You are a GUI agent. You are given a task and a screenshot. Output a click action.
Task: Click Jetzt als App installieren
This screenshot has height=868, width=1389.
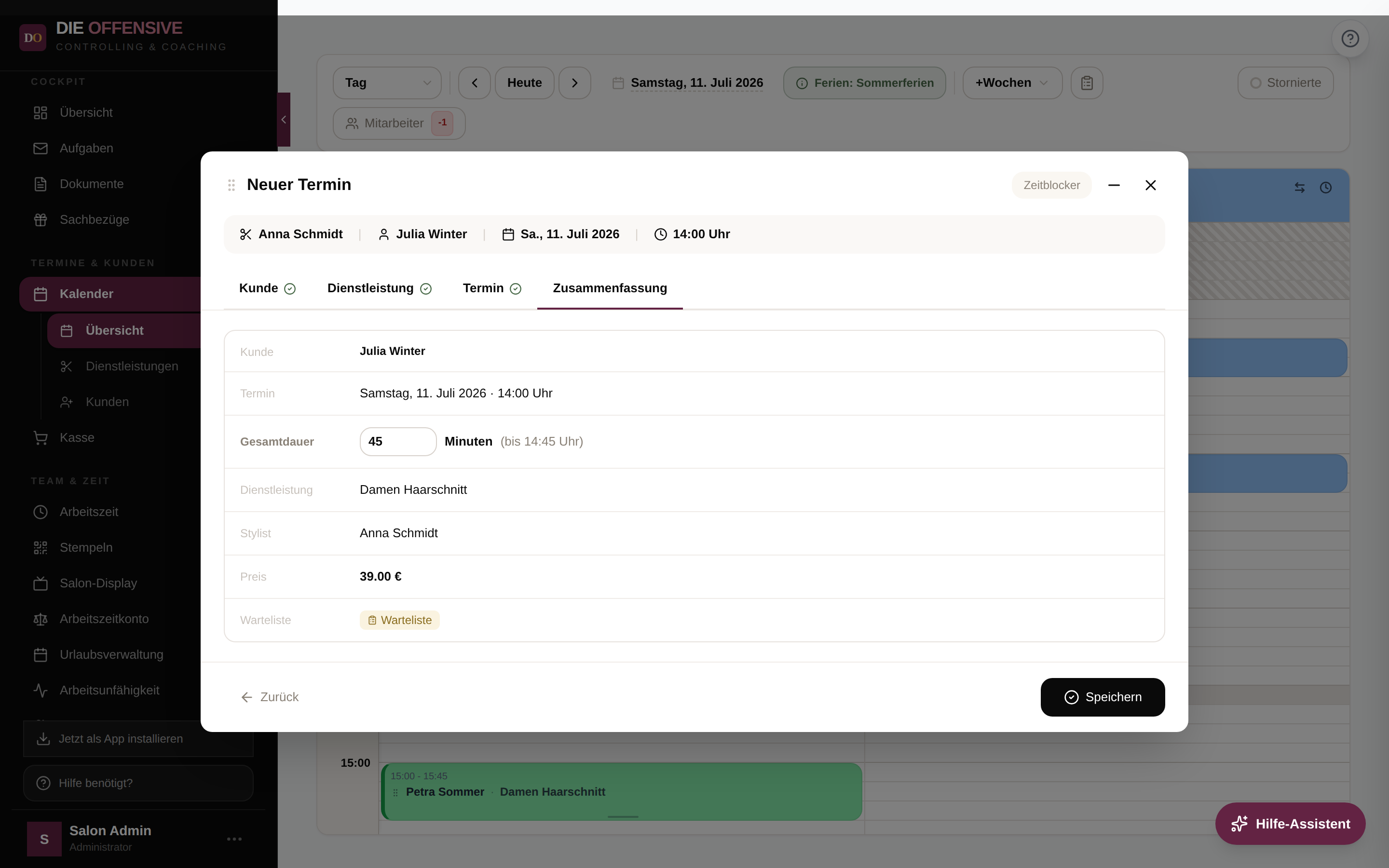[x=138, y=739]
